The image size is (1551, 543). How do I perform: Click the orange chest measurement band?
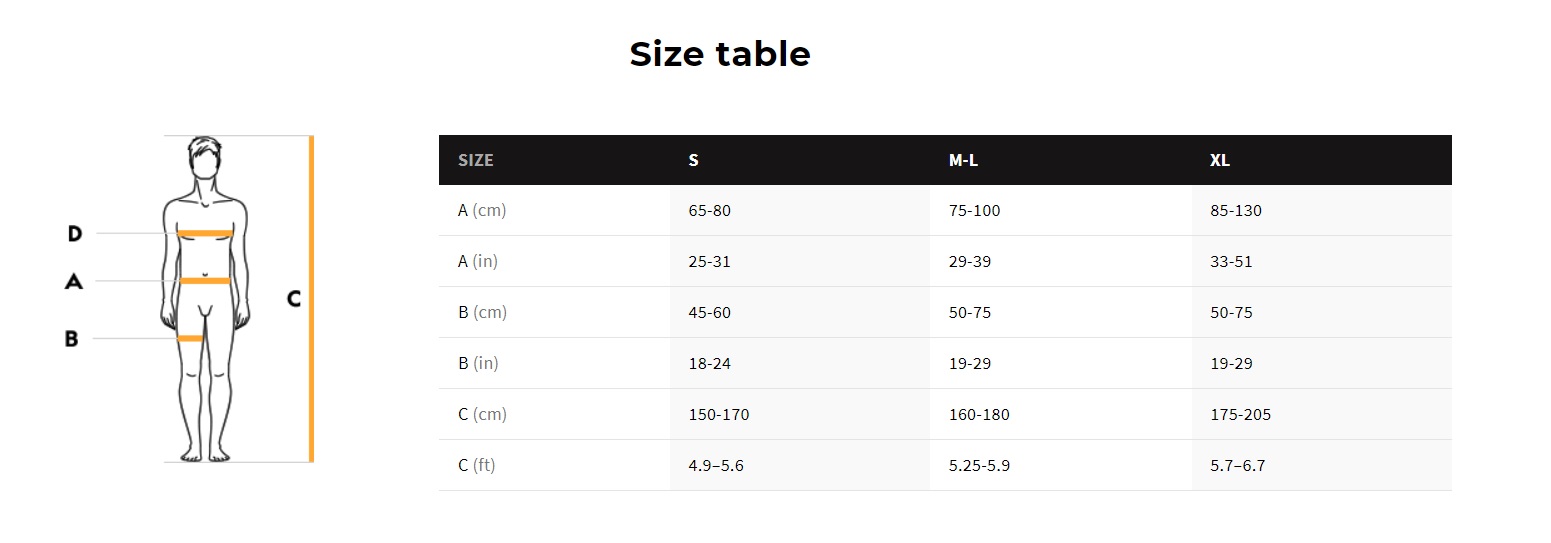tap(205, 234)
